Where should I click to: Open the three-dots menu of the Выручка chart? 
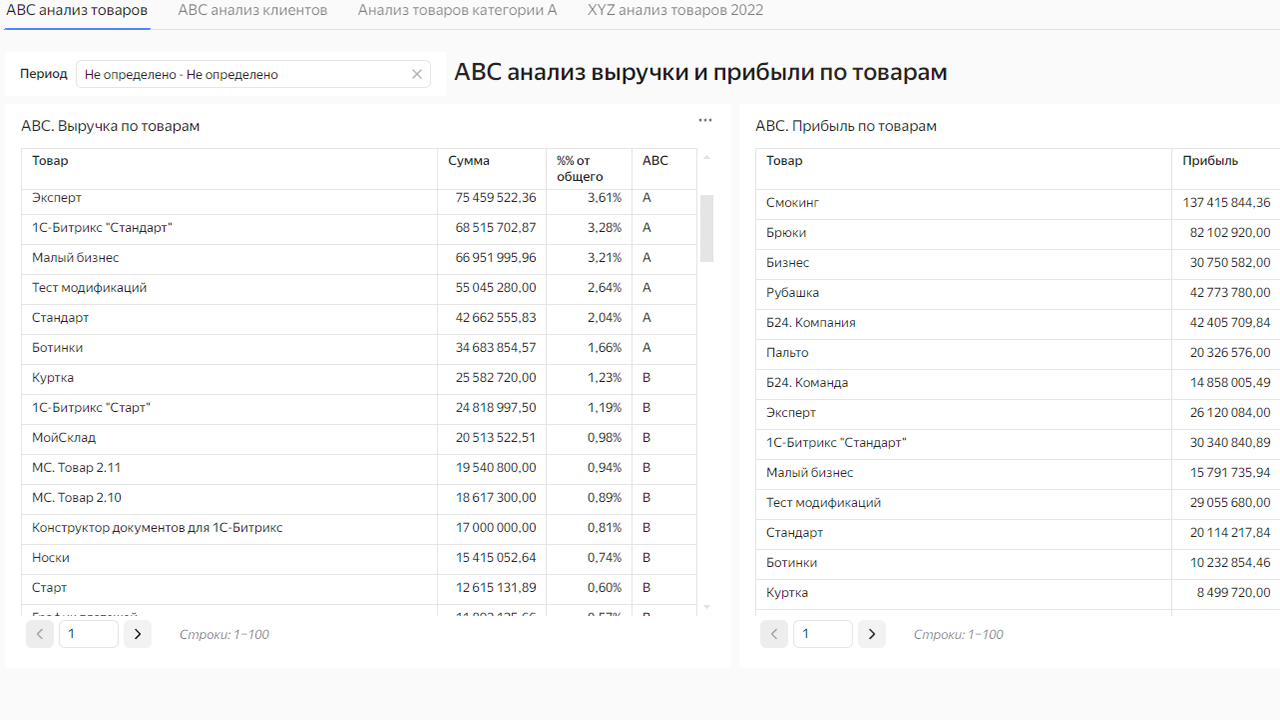705,120
